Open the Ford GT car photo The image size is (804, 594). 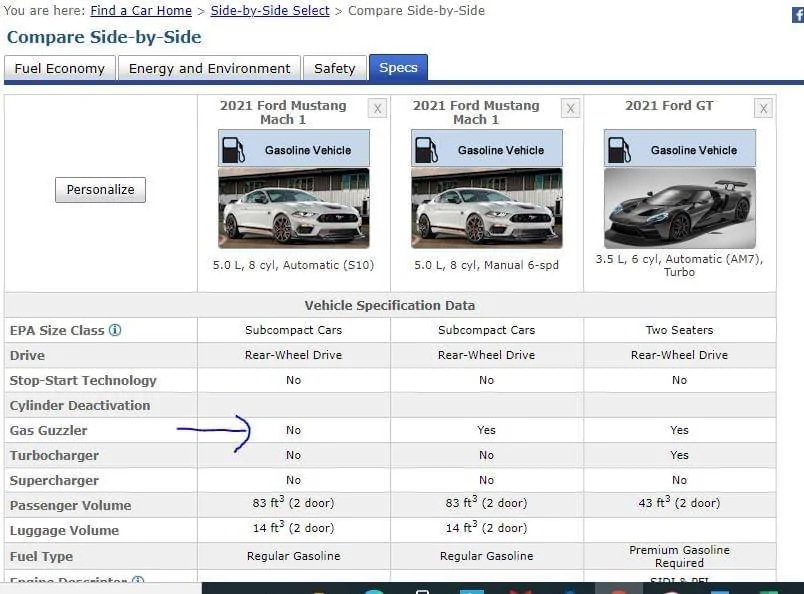point(680,208)
